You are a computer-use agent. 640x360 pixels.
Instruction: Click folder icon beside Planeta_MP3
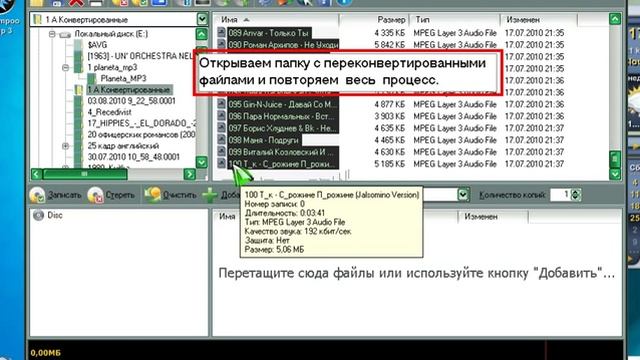92,78
